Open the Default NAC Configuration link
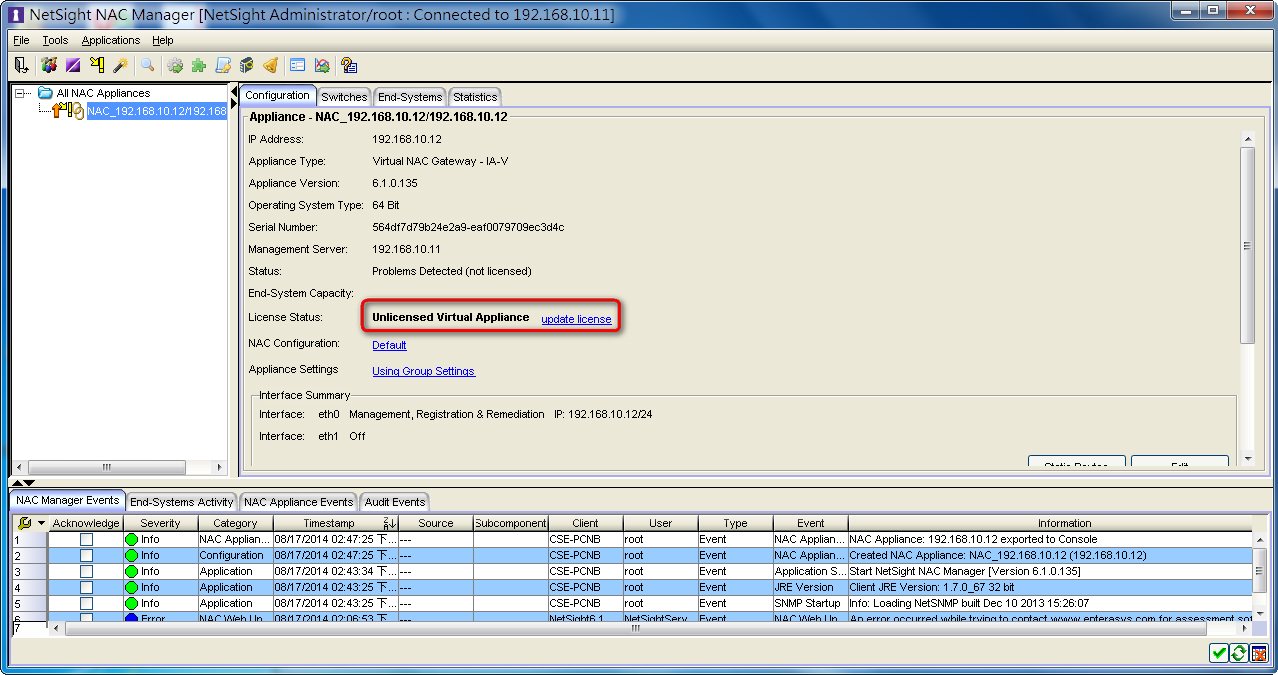This screenshot has width=1278, height=675. click(x=389, y=345)
